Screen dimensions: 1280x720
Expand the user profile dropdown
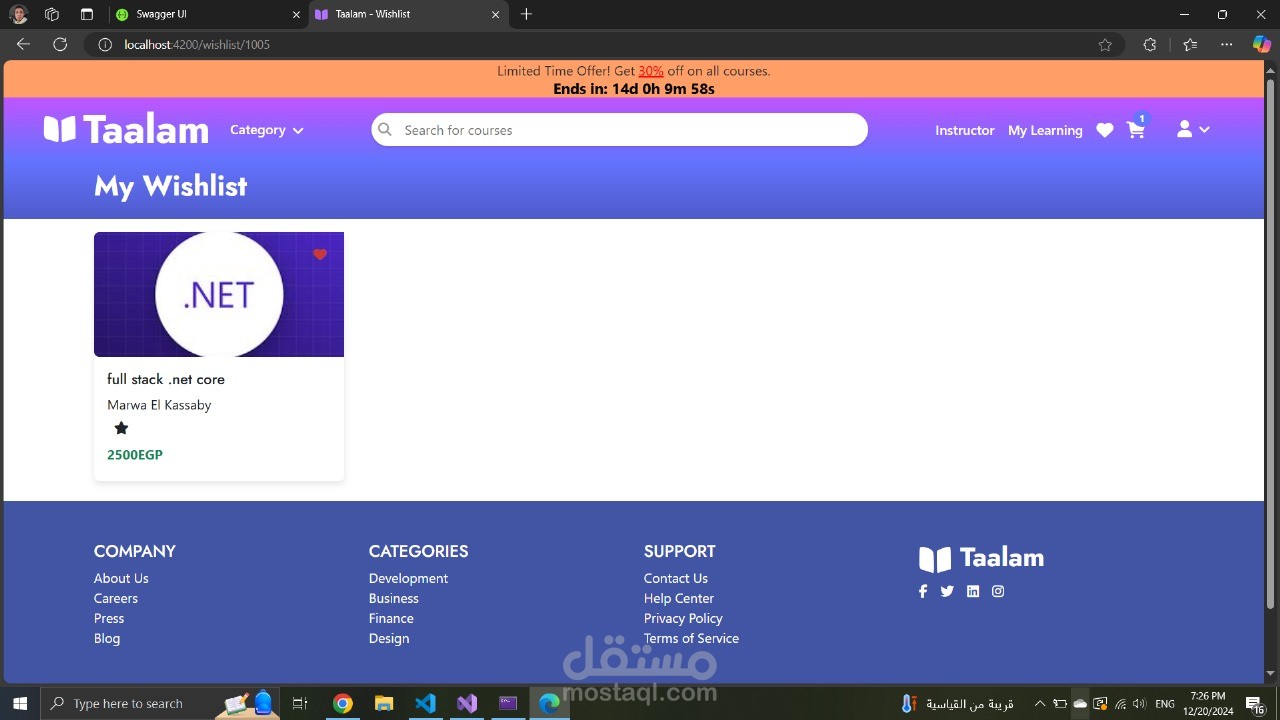tap(1193, 130)
